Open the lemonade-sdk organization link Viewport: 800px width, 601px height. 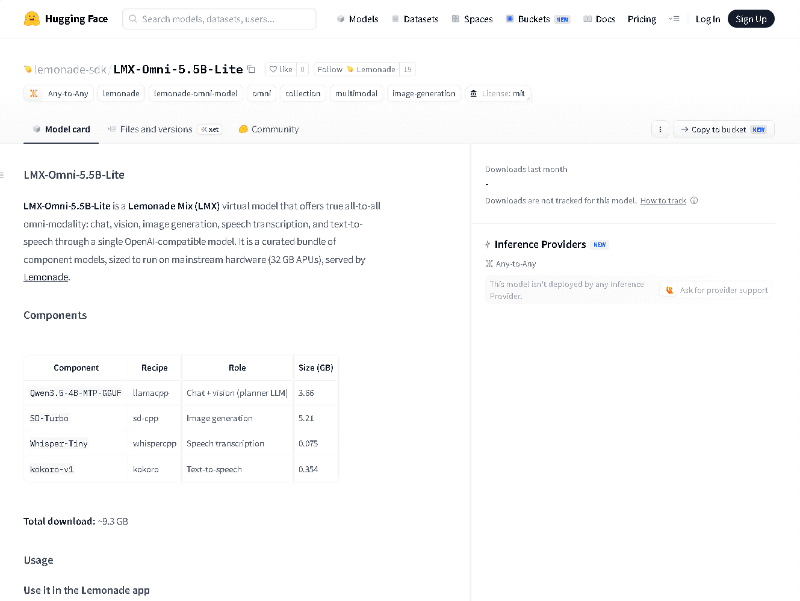click(70, 69)
